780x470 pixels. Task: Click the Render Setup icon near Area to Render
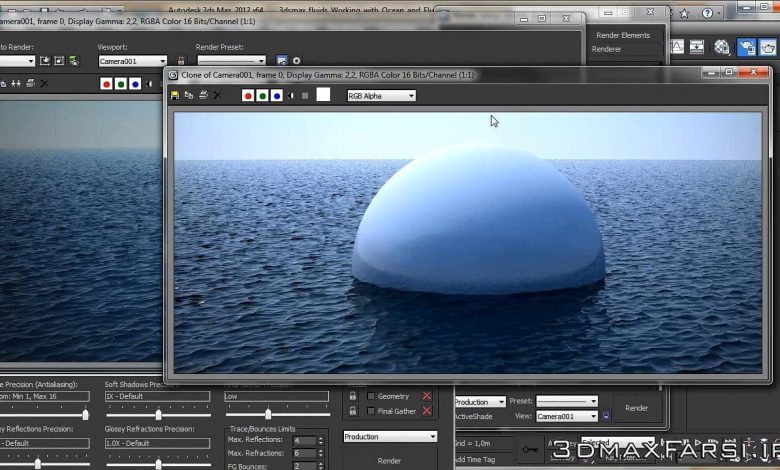pyautogui.click(x=74, y=61)
